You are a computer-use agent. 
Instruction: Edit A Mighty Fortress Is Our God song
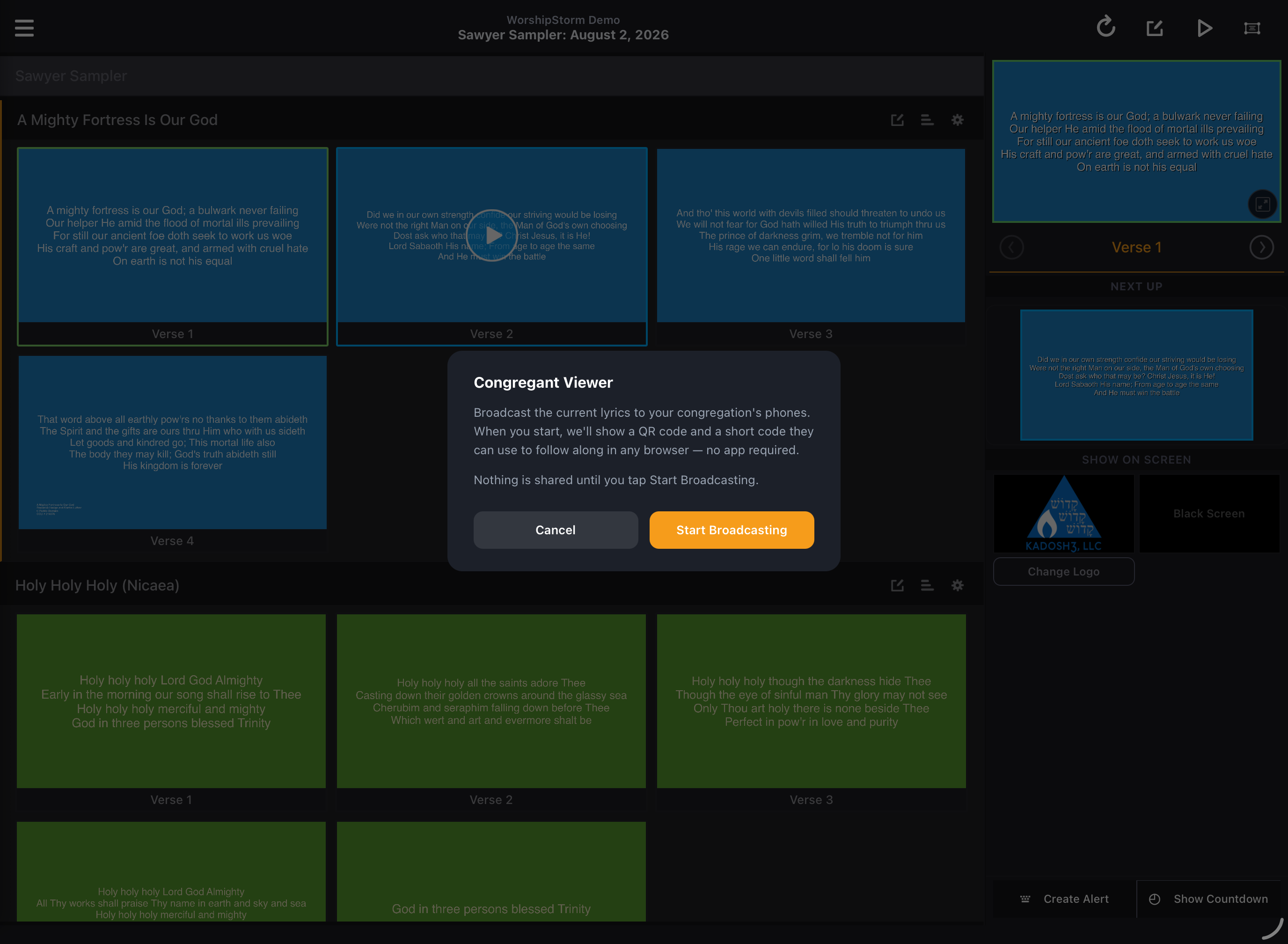(897, 120)
